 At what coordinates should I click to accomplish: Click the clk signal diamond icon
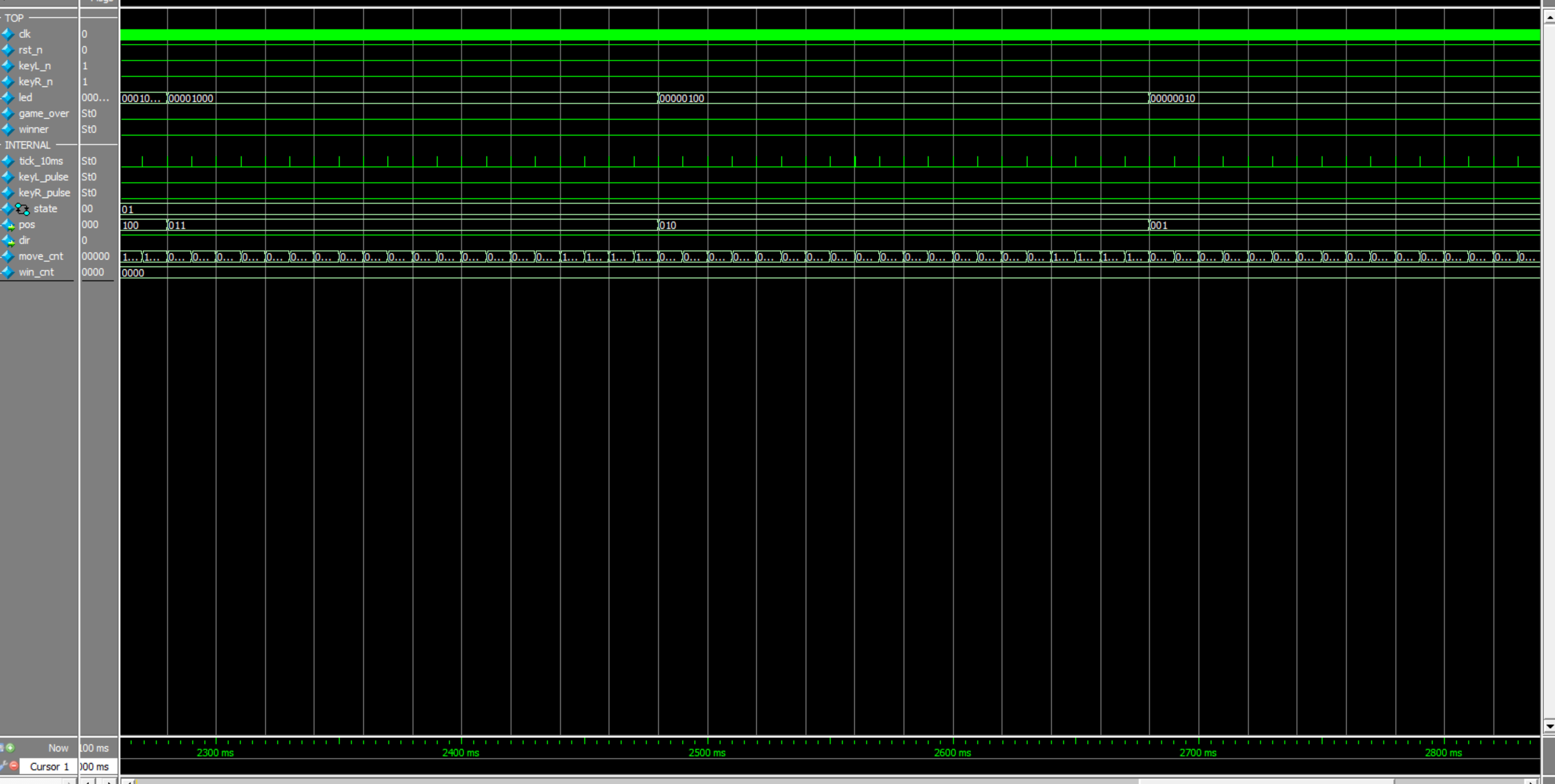(8, 34)
